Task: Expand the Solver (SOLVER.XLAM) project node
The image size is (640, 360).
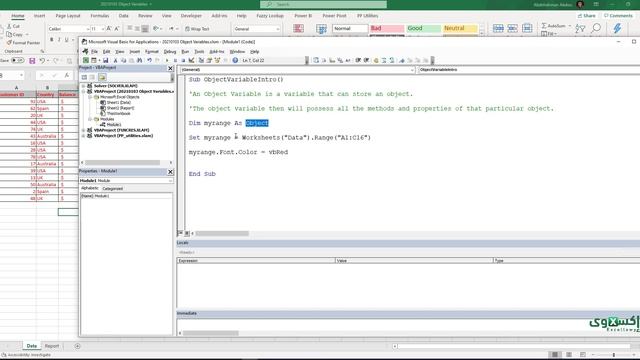Action: [84, 86]
